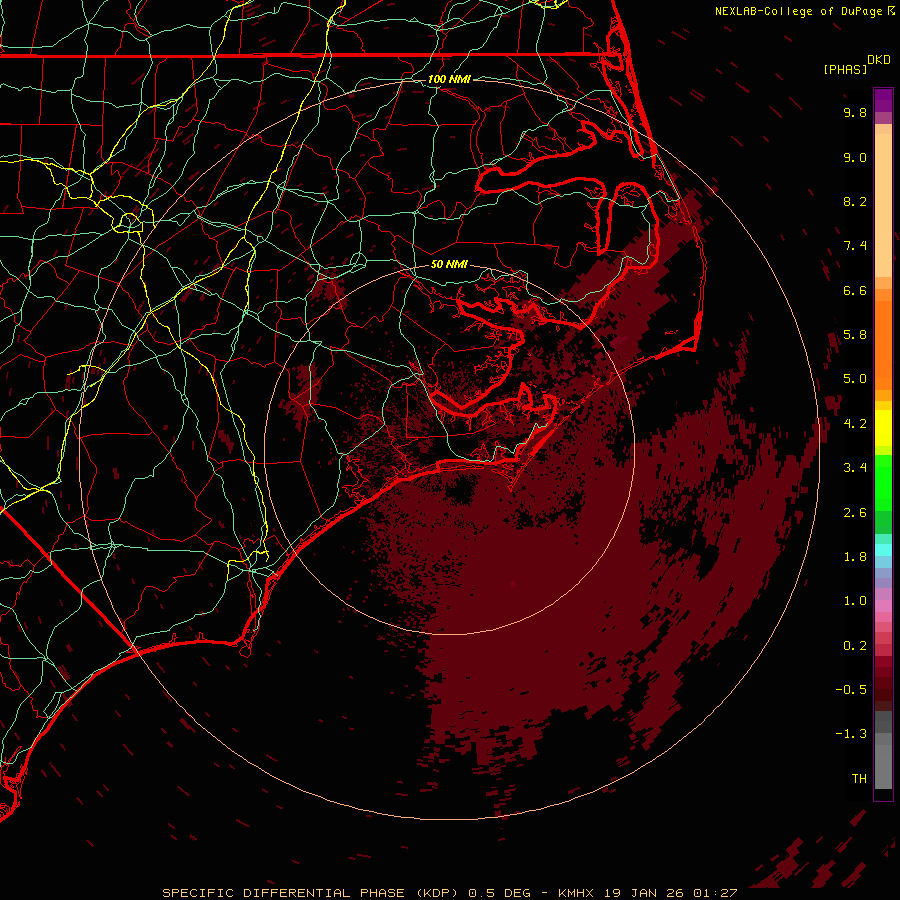Click the TH threshold label on the scale
The image size is (900, 900).
[x=859, y=779]
